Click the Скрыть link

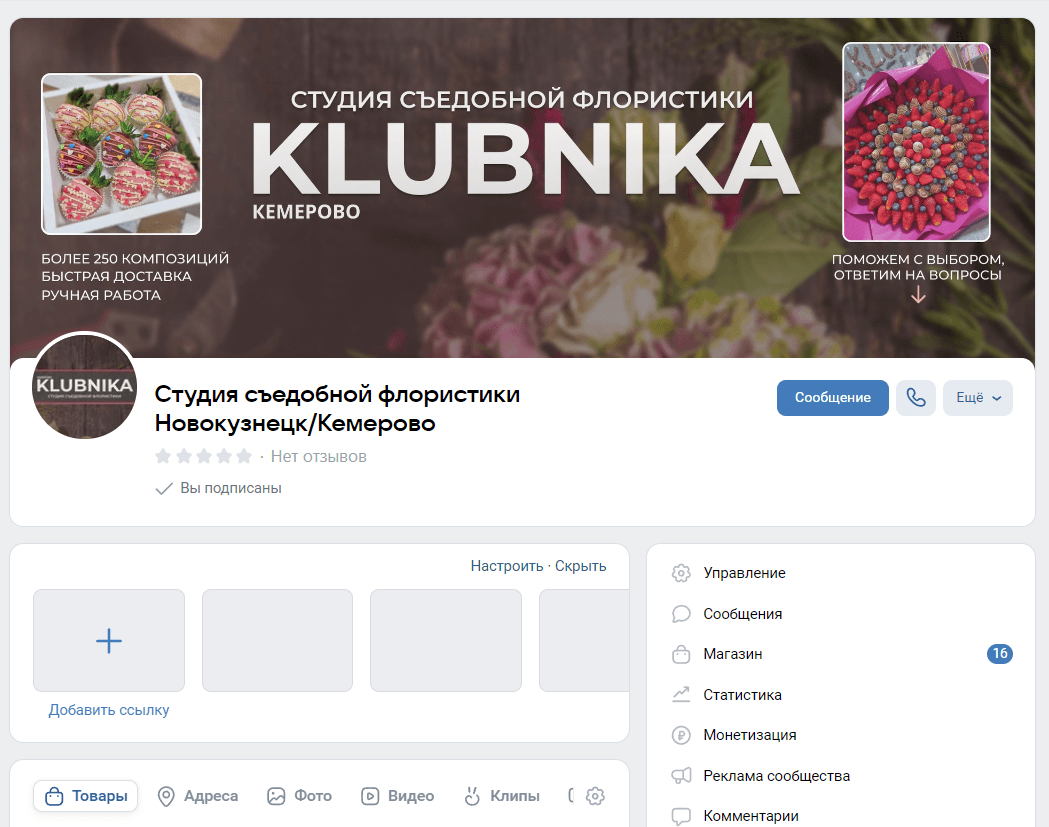click(x=580, y=566)
